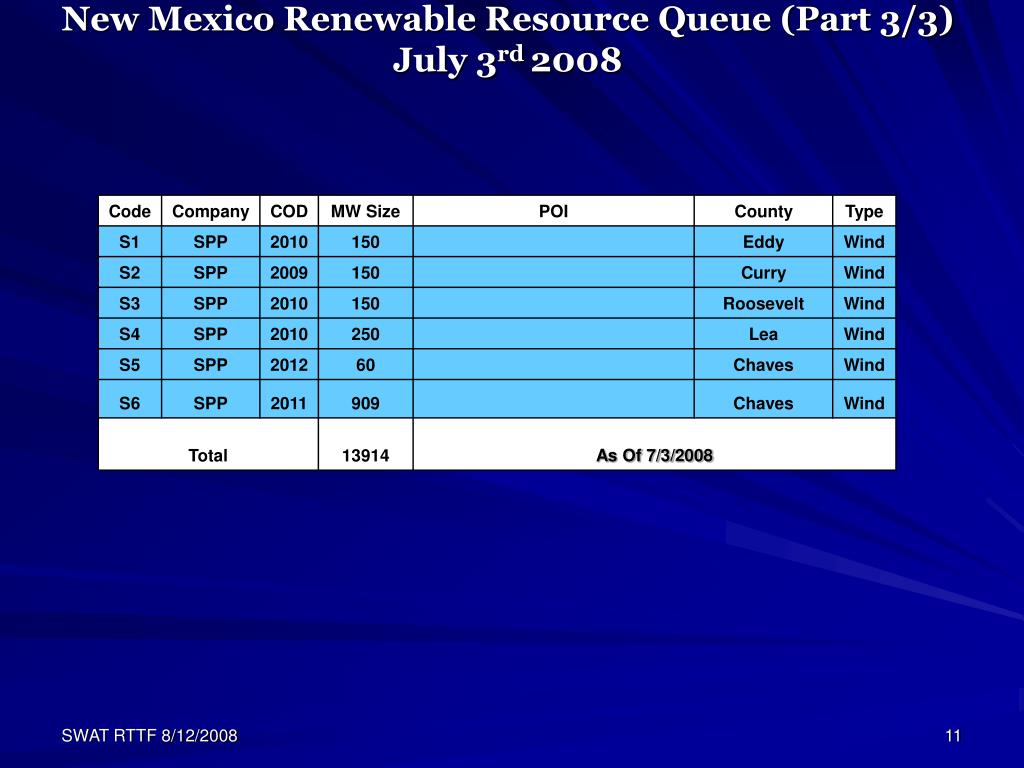Select the 909 MW size cell
The image size is (1024, 768).
pyautogui.click(x=365, y=399)
